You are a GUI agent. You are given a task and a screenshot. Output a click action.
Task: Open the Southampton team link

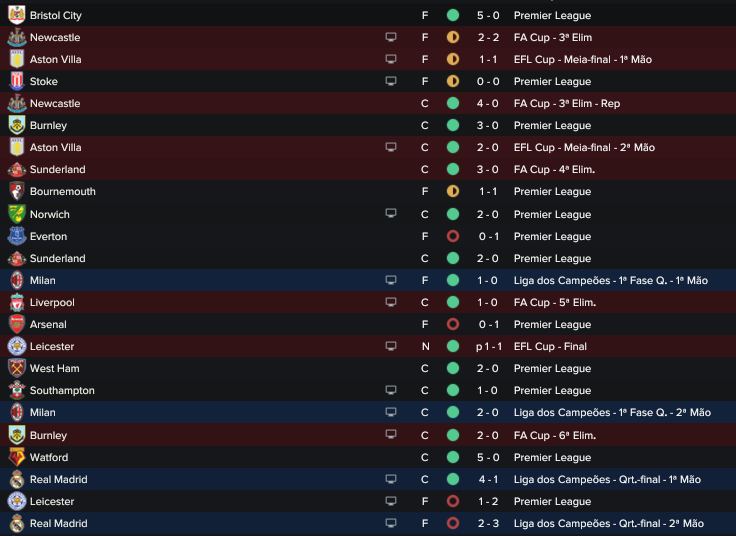pyautogui.click(x=62, y=391)
